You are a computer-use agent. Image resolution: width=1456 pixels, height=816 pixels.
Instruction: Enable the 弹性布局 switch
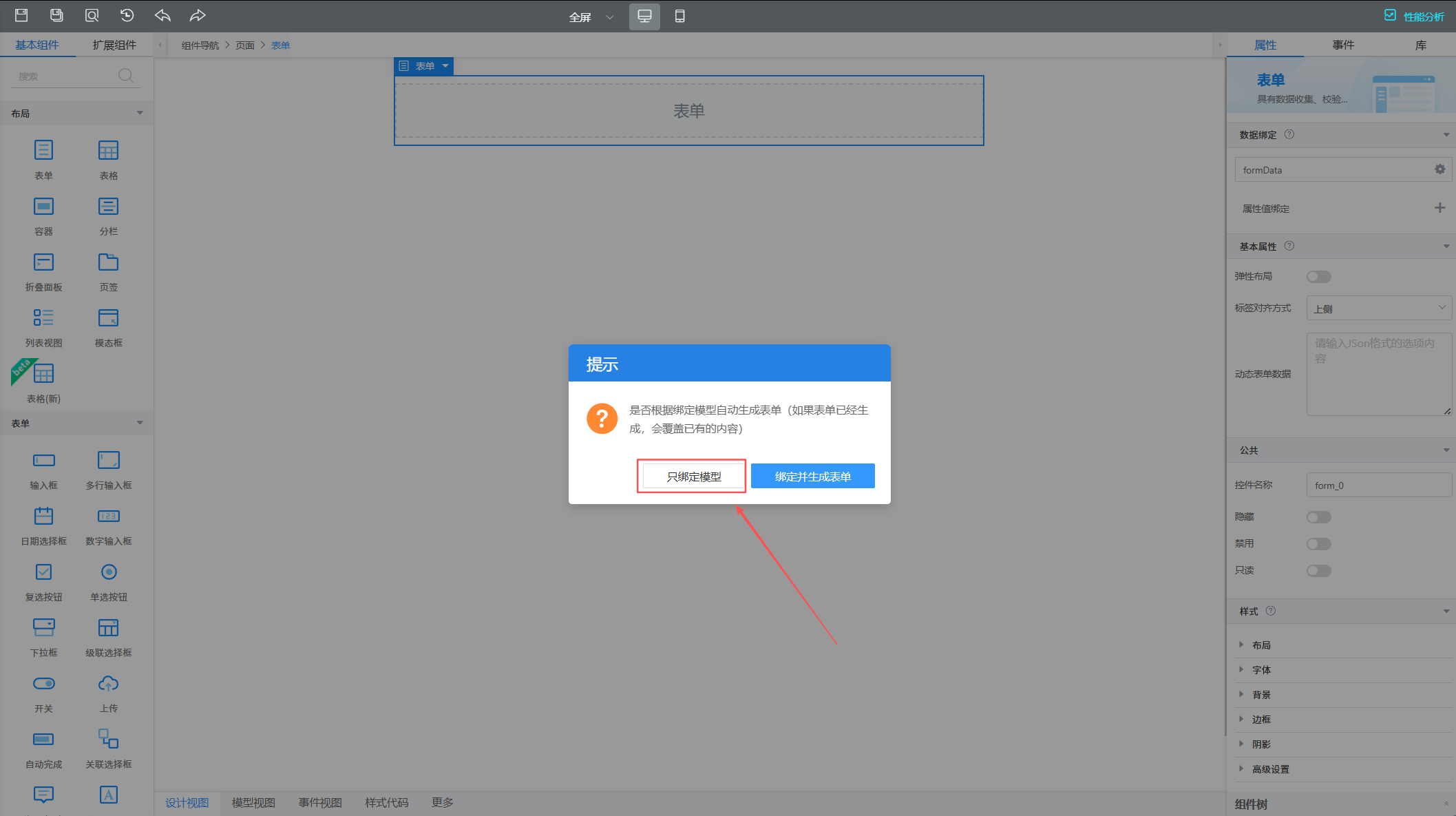[1318, 276]
